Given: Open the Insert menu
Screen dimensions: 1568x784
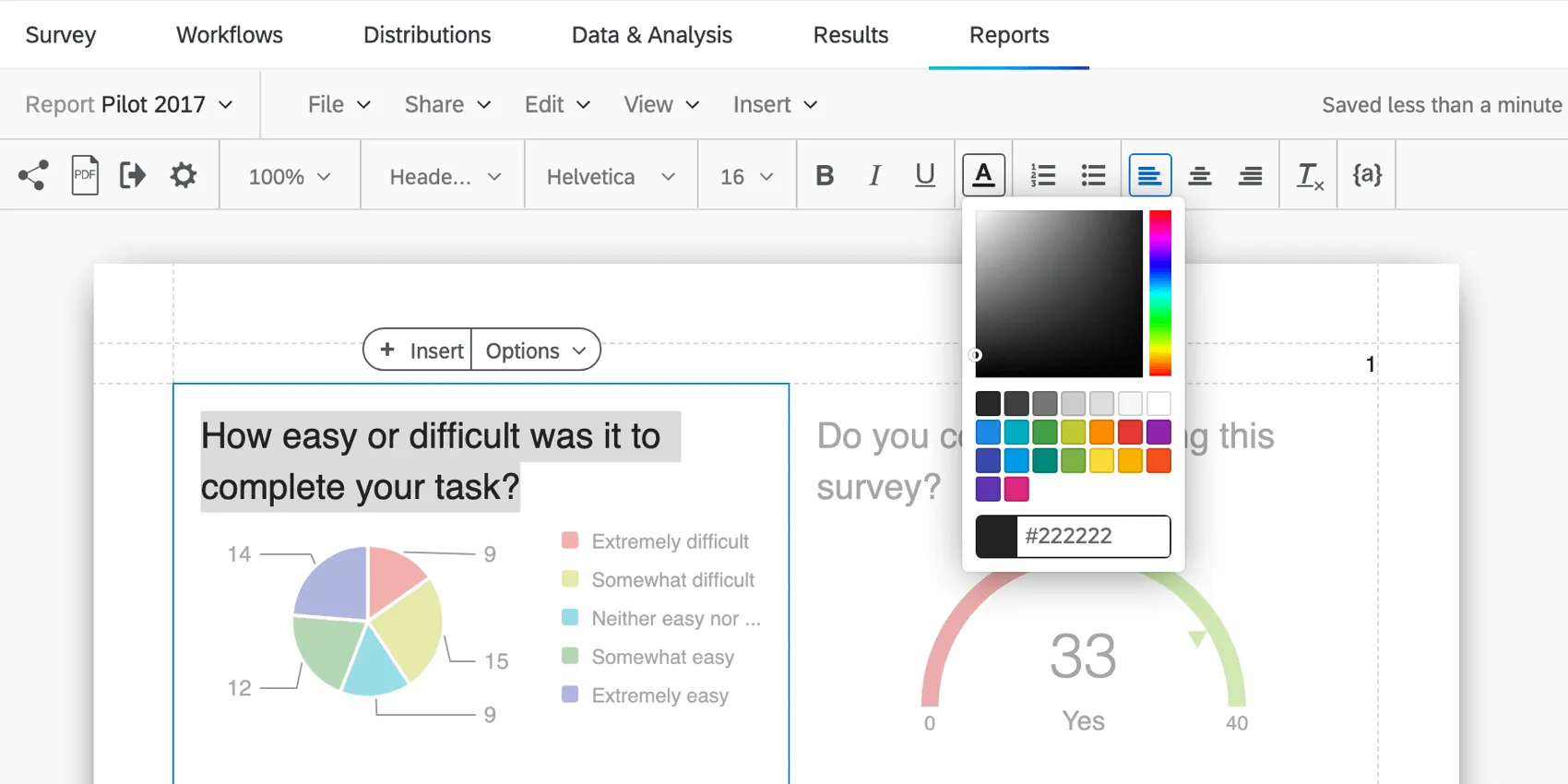Looking at the screenshot, I should coord(773,104).
